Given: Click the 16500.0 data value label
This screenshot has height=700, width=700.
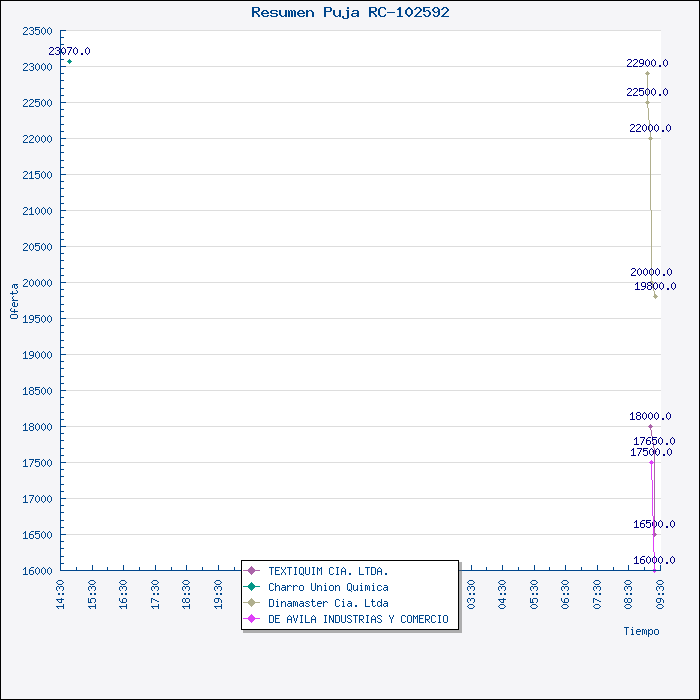Looking at the screenshot, I should (x=653, y=524).
